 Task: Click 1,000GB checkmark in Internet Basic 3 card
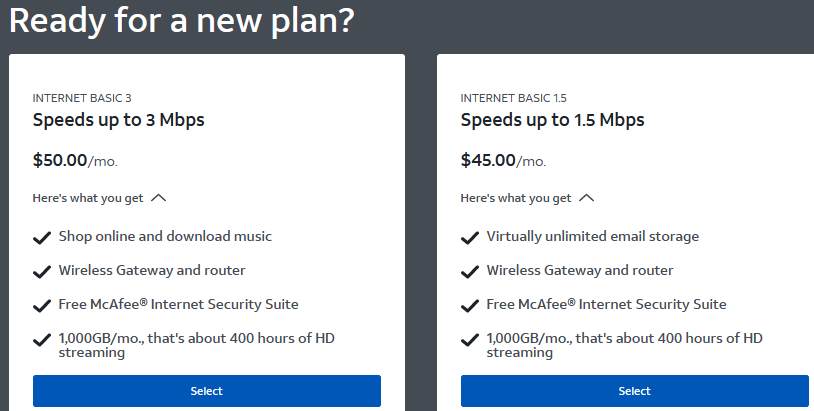42,340
